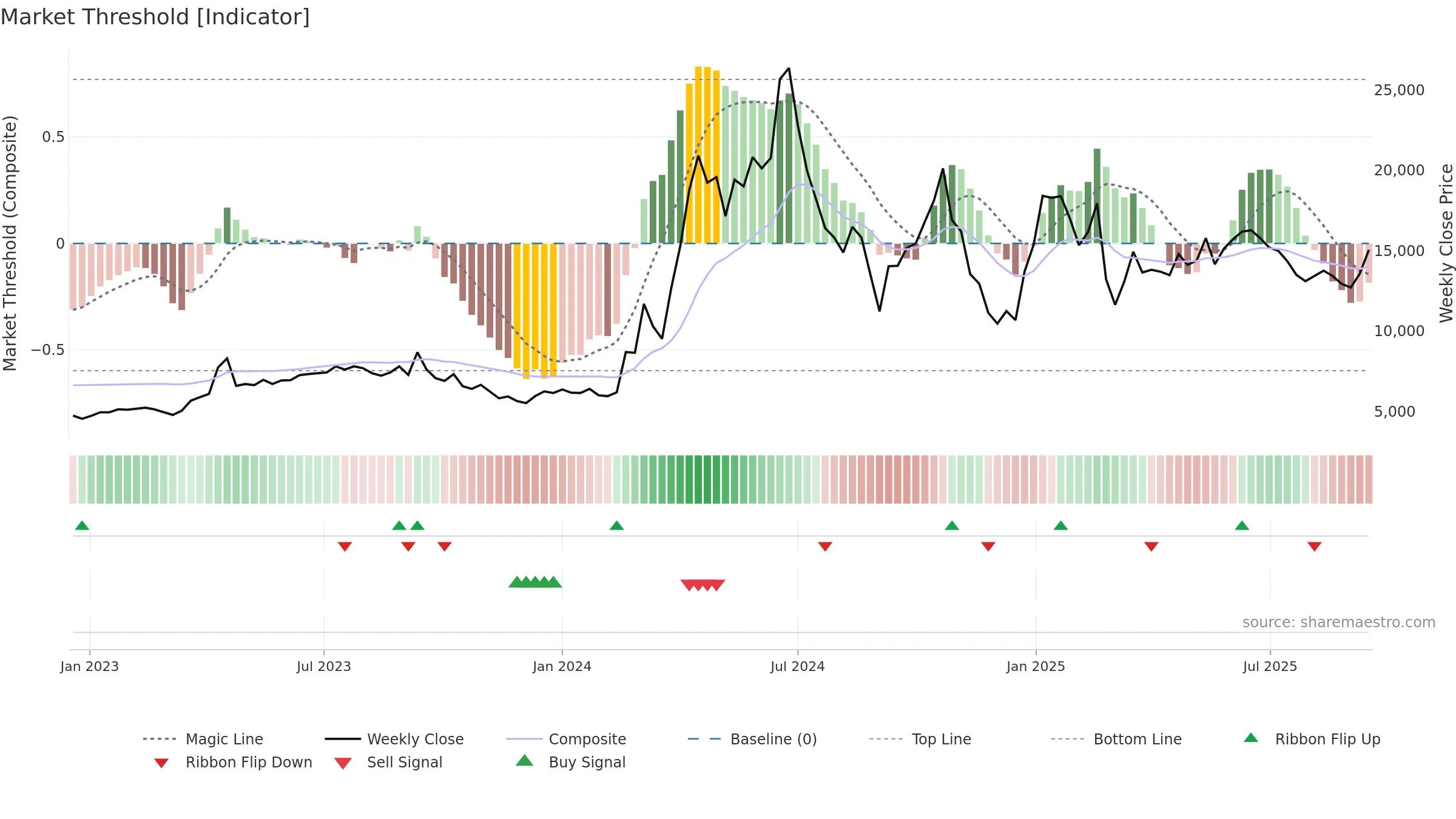1456x819 pixels.
Task: Toggle Sell Signal legend entry
Action: [x=388, y=762]
